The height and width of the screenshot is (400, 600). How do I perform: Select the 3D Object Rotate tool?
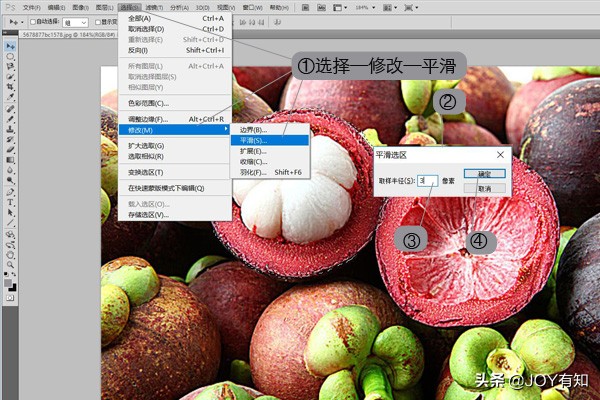(10, 235)
